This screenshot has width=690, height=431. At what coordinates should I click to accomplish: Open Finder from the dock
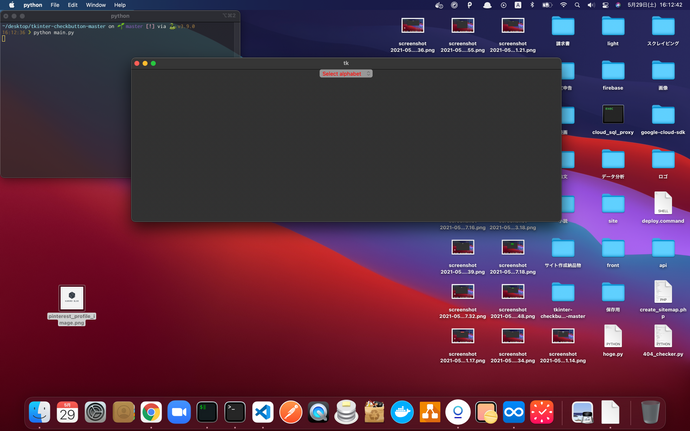pyautogui.click(x=40, y=411)
